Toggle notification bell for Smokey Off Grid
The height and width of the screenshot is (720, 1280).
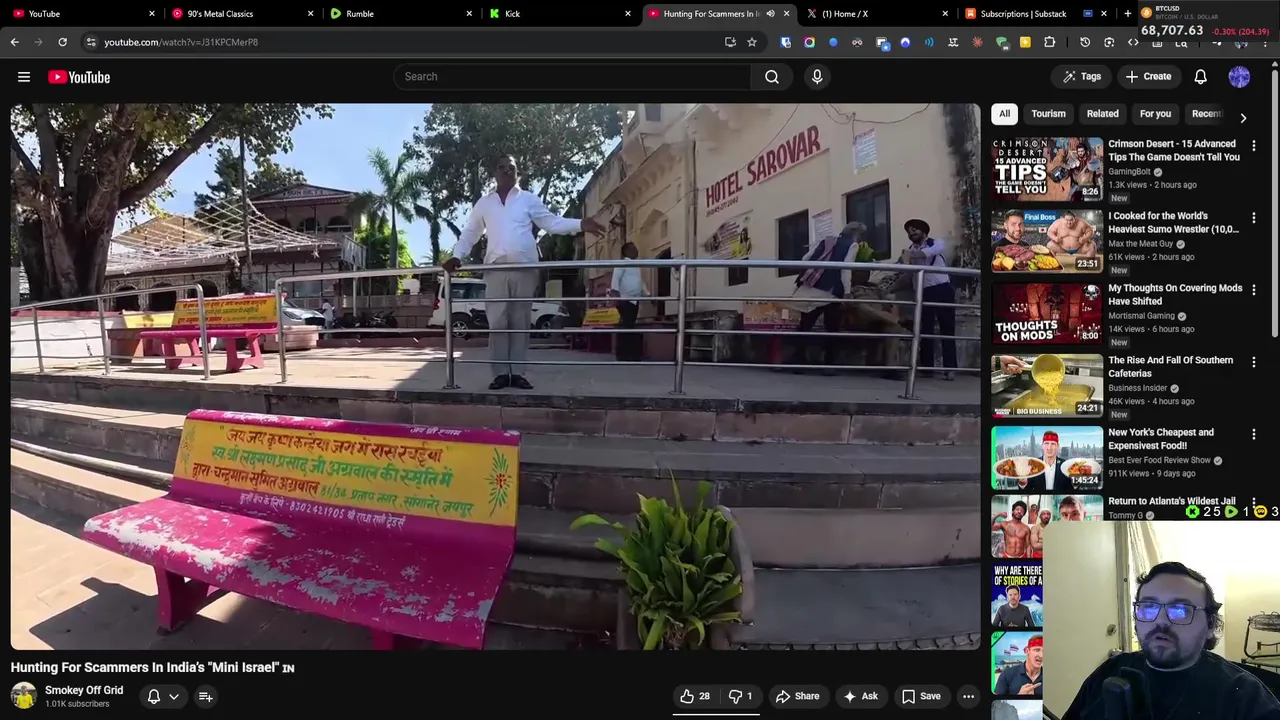coord(154,696)
